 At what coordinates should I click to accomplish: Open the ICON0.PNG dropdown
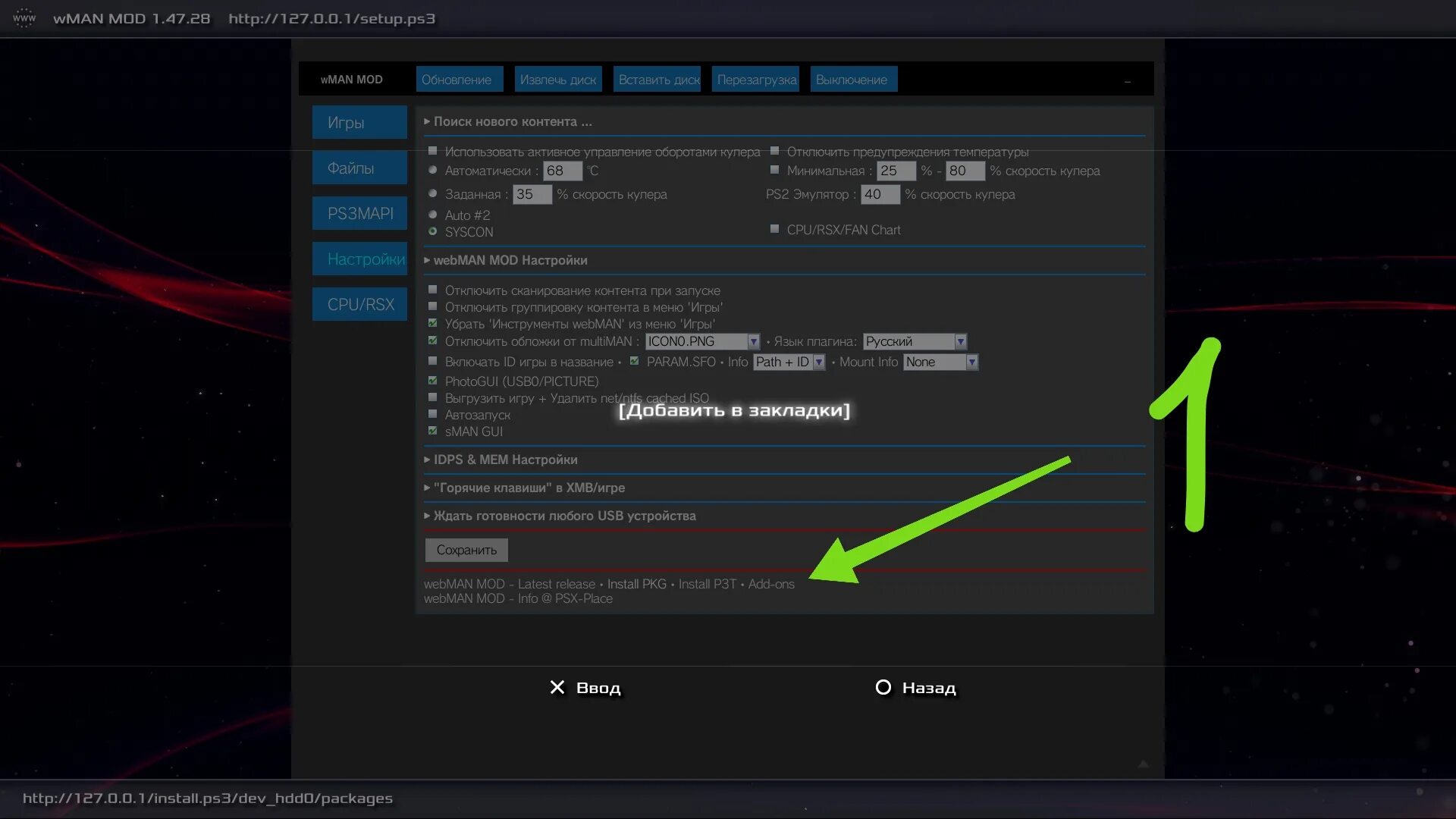702,341
